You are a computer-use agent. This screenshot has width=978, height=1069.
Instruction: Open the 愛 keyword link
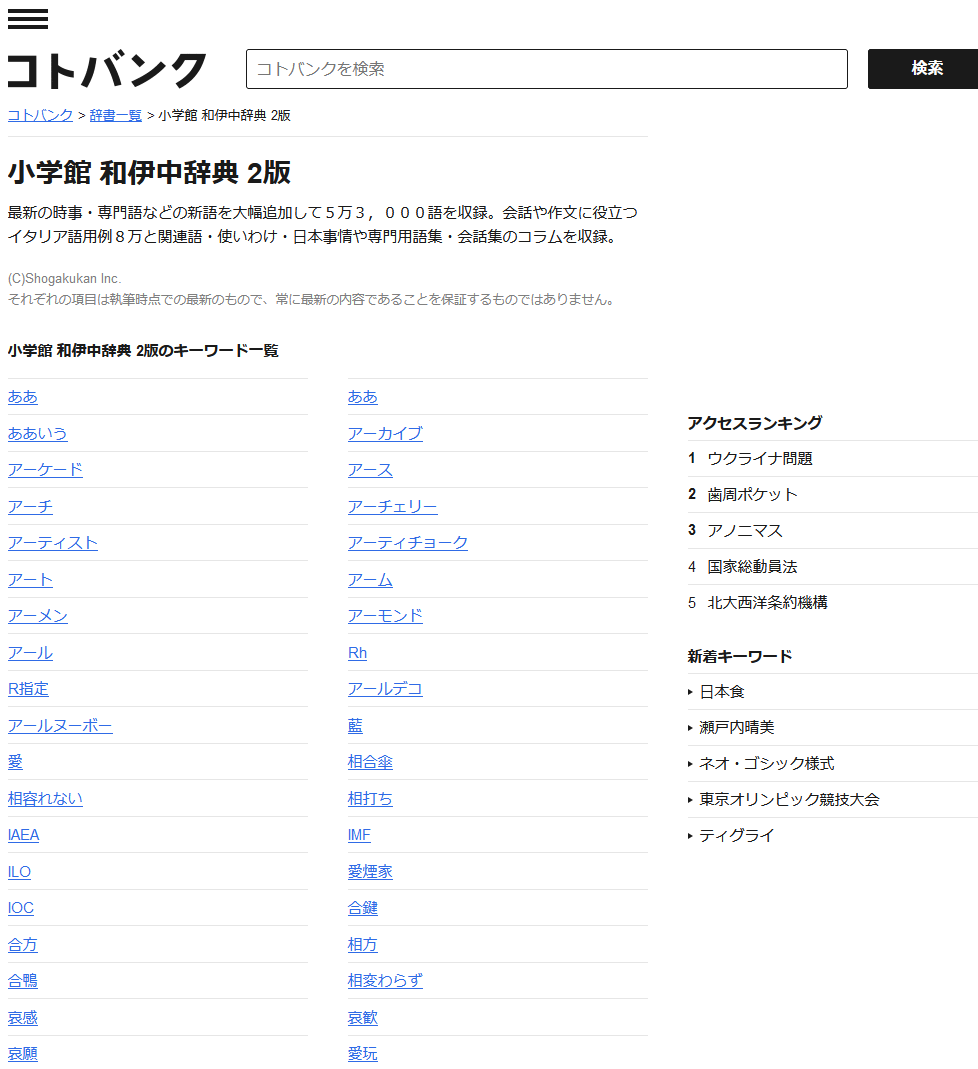pyautogui.click(x=15, y=762)
